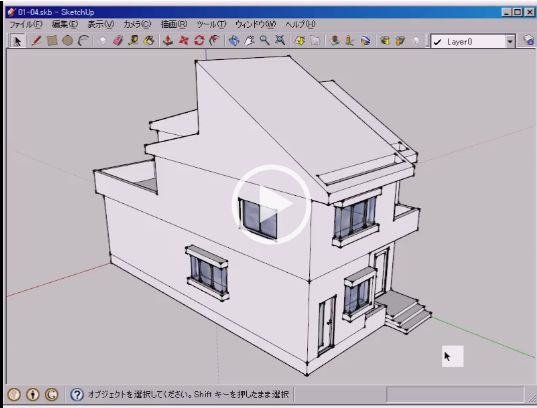Select the Position Camera icon
537x408 pixels.
click(335, 41)
